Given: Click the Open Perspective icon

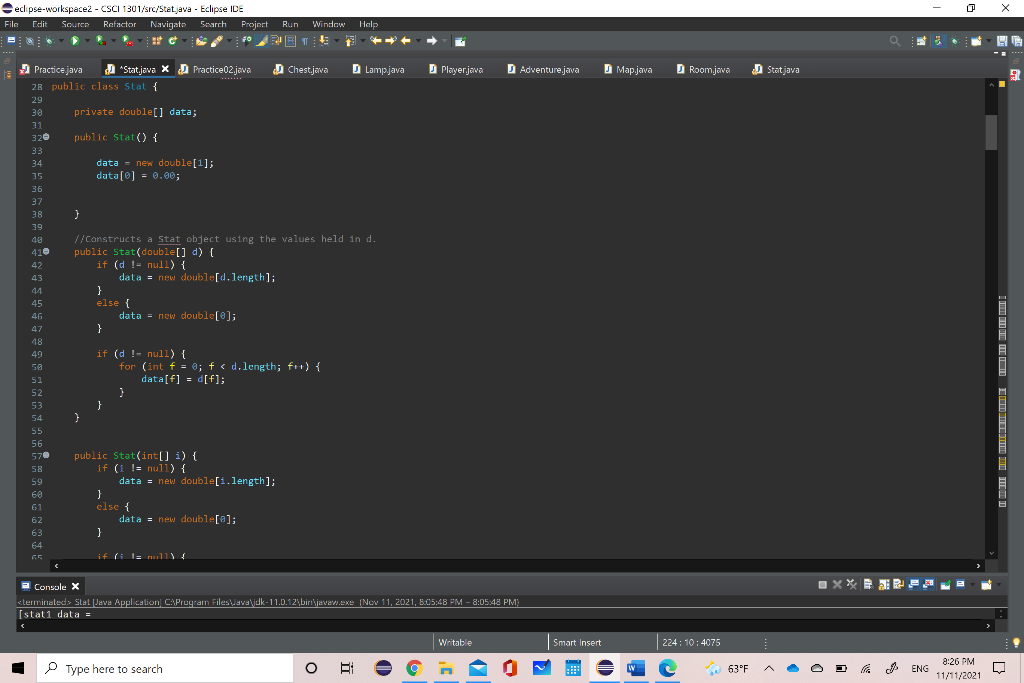Looking at the screenshot, I should (x=921, y=41).
